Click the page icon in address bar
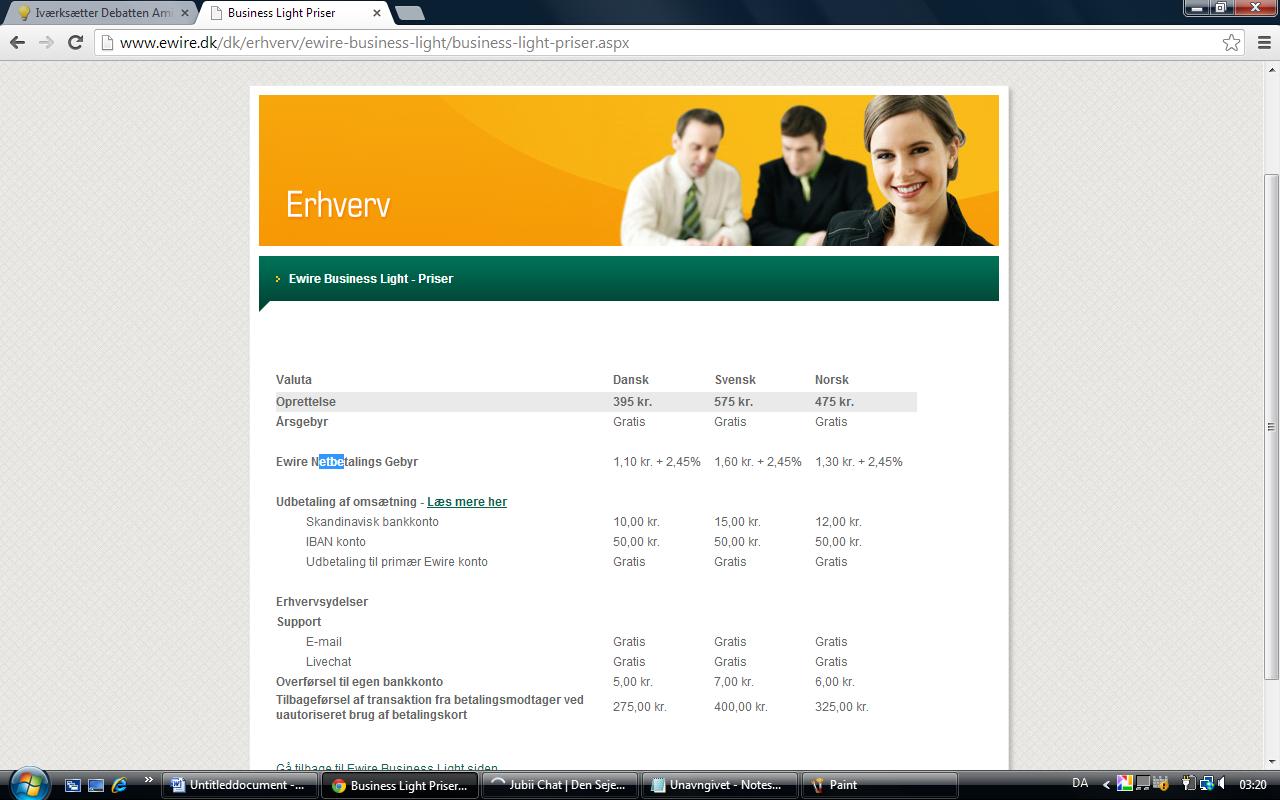 click(x=106, y=43)
